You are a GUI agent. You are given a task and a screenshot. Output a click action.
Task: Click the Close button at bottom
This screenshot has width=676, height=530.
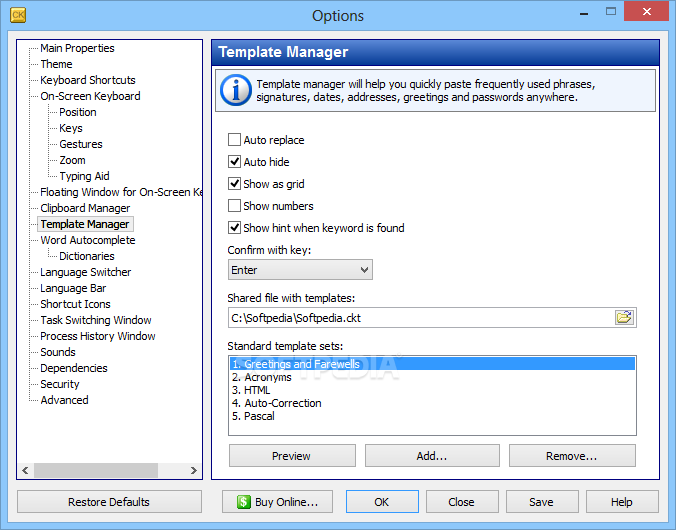462,502
